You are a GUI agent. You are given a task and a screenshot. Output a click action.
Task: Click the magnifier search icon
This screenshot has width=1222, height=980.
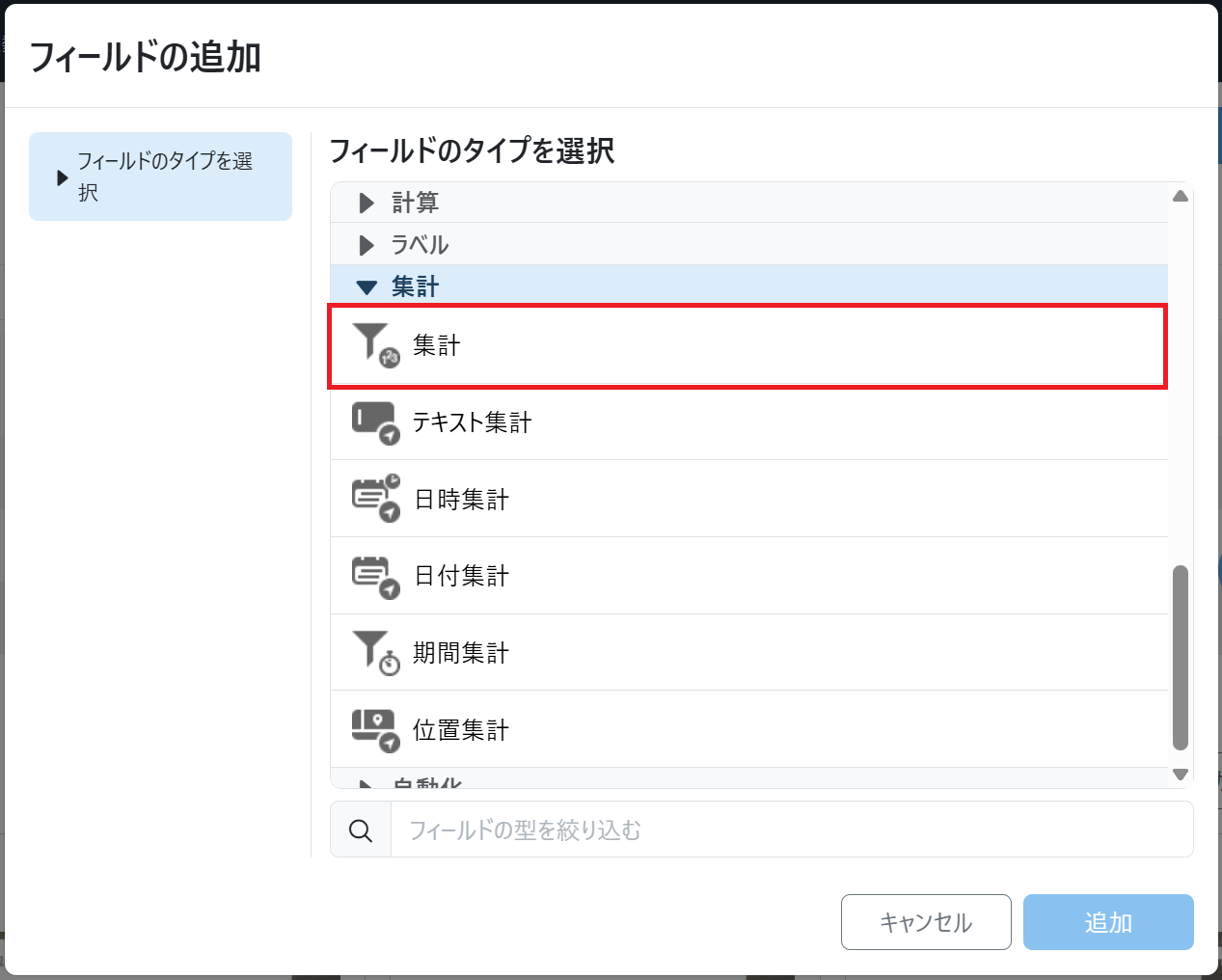coord(361,830)
